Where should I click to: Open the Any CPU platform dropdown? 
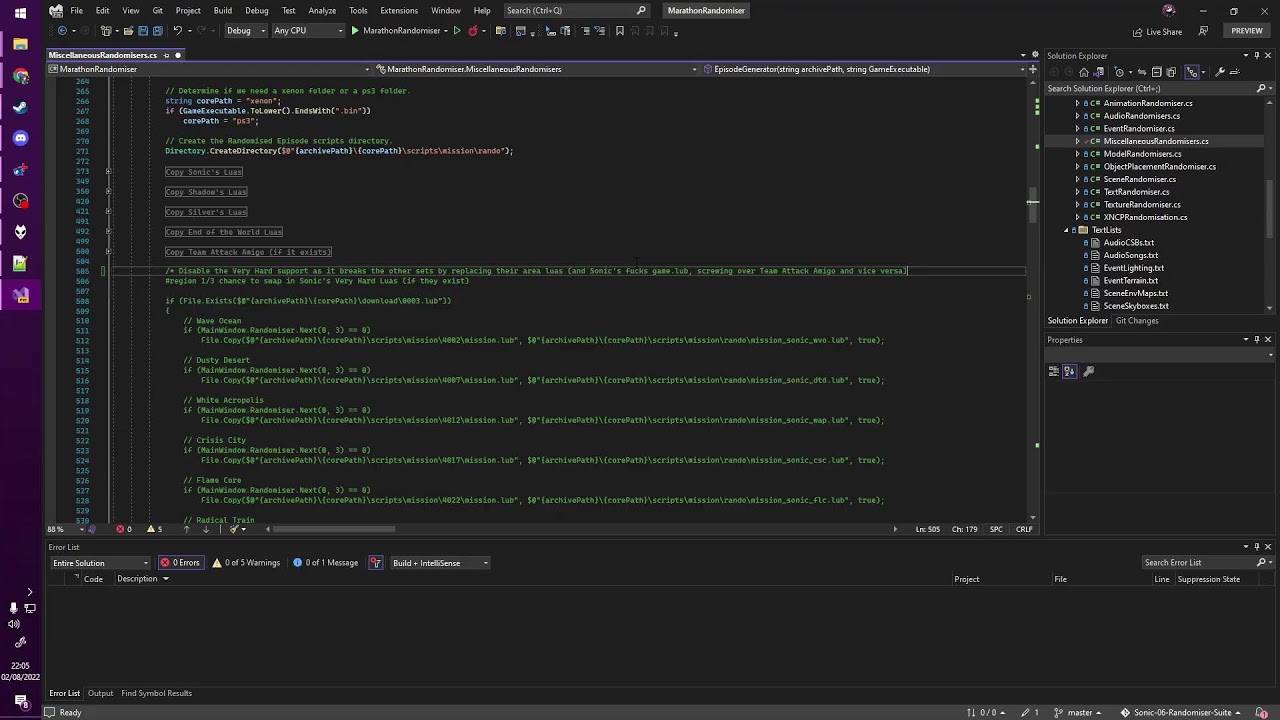(309, 31)
